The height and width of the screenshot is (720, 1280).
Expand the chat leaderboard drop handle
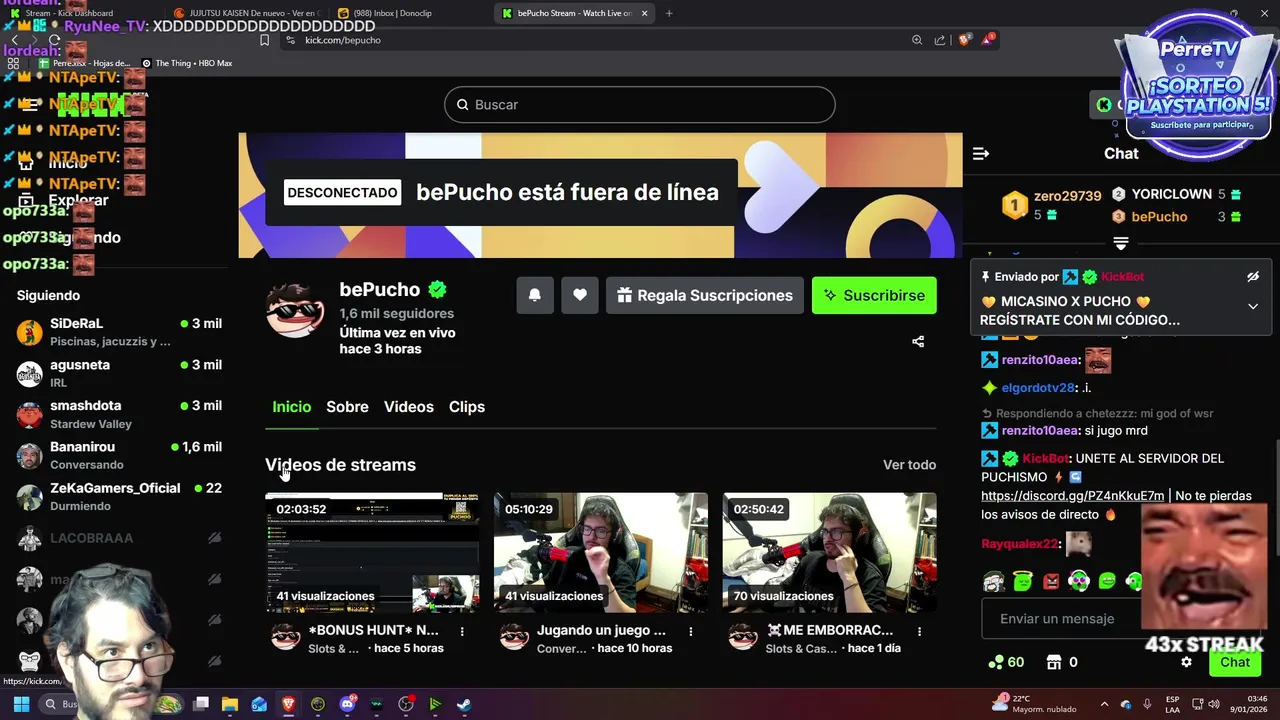pyautogui.click(x=1121, y=243)
